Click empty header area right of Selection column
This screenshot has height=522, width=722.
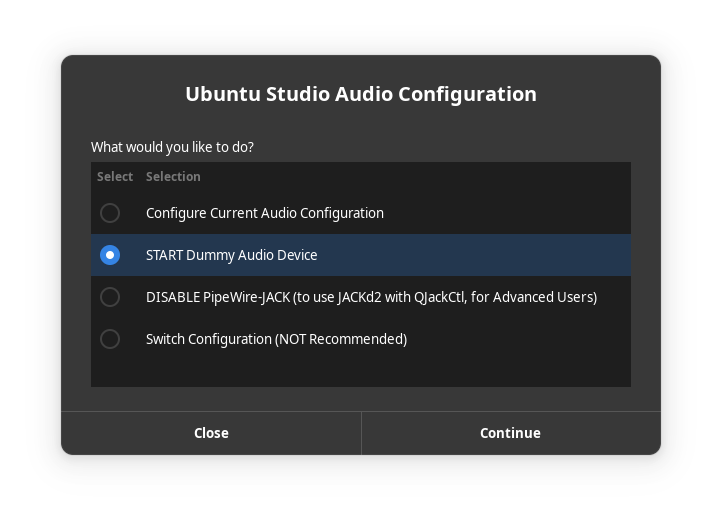[420, 177]
